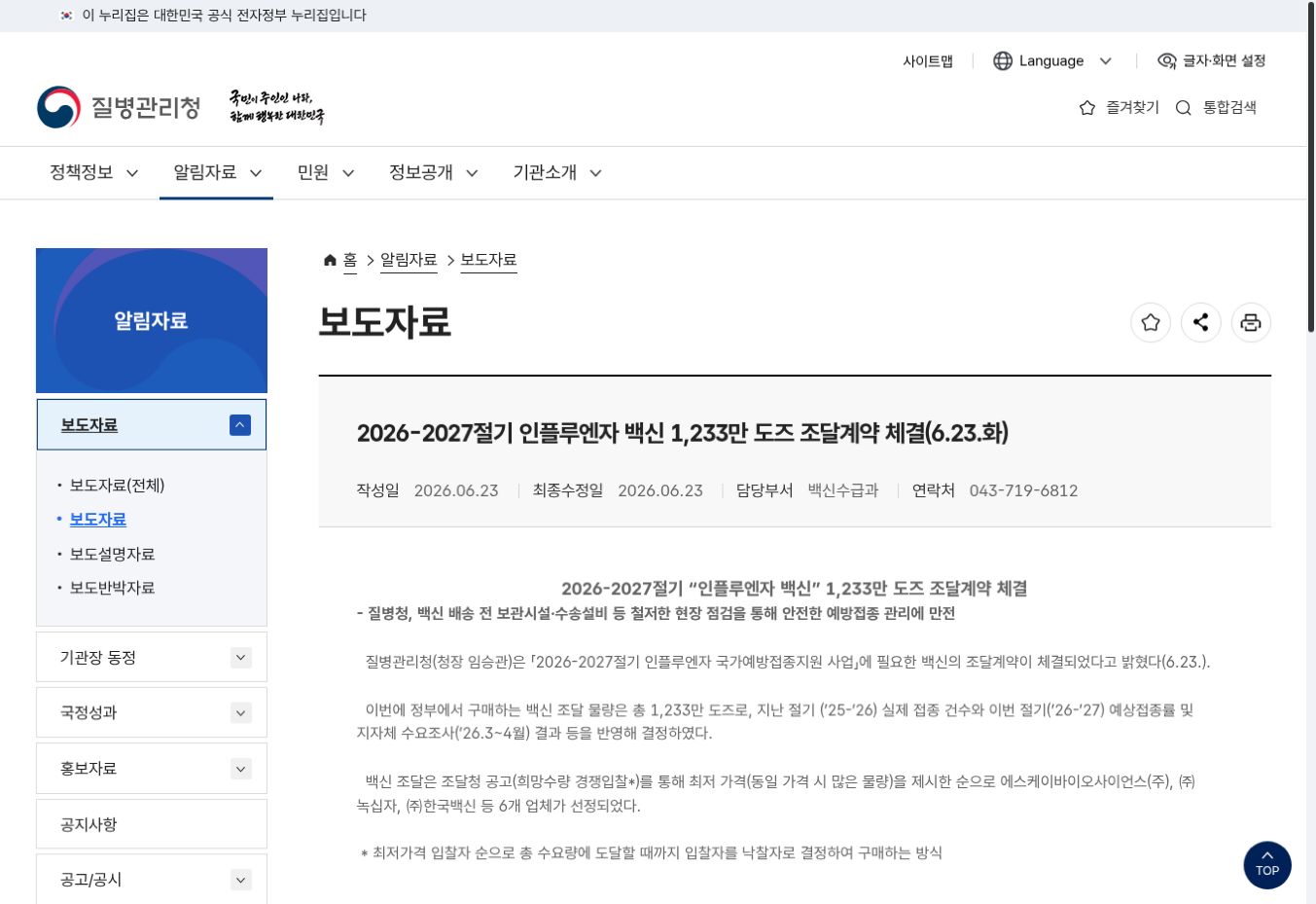Open the 정보공개 menu
The image size is (1316, 904).
[x=434, y=173]
